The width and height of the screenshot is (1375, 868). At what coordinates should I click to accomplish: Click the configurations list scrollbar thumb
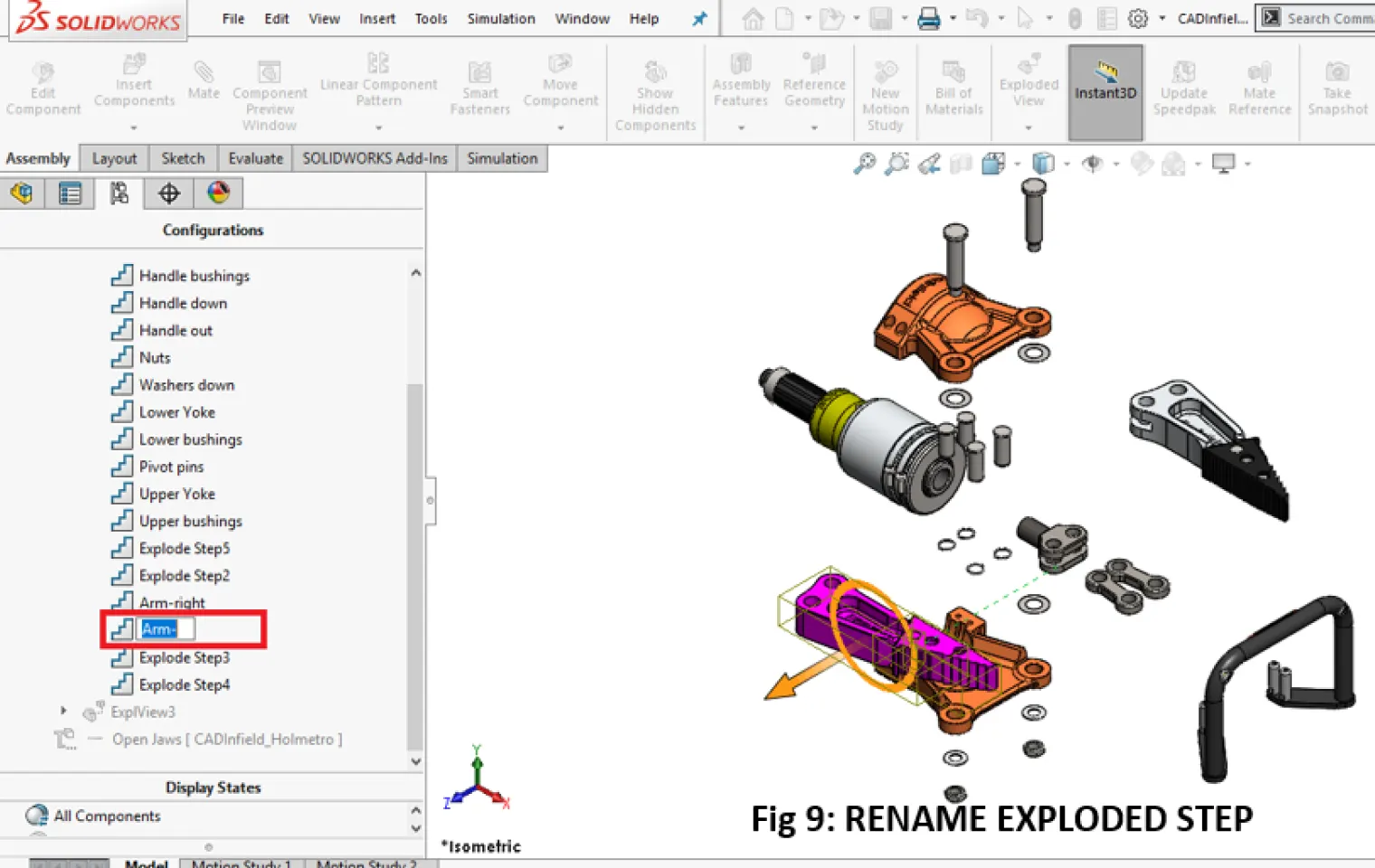[414, 567]
